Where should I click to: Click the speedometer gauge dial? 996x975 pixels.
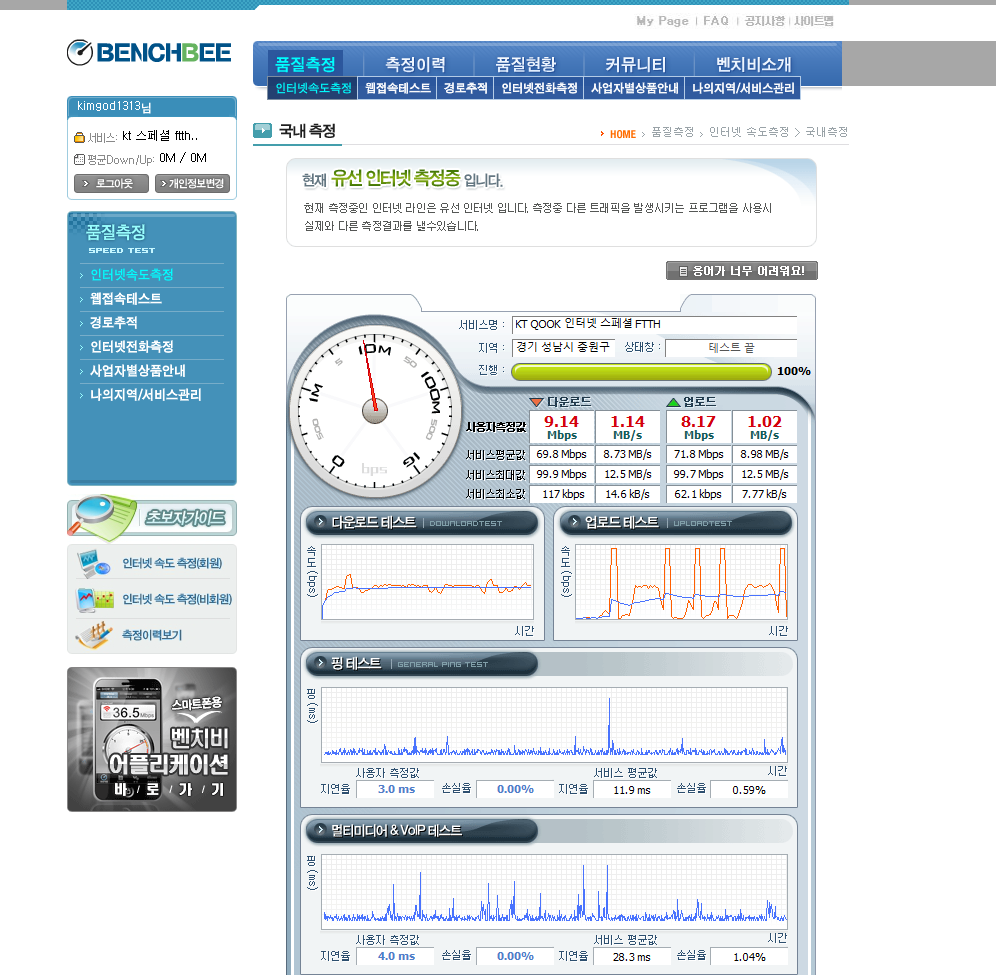click(x=375, y=411)
